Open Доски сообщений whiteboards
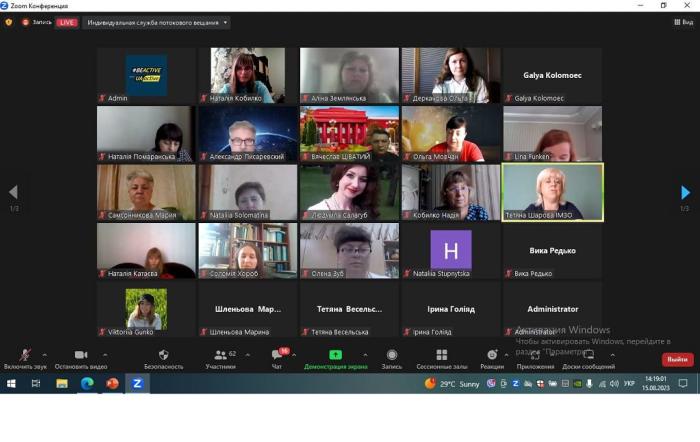The image size is (700, 442). coord(589,357)
